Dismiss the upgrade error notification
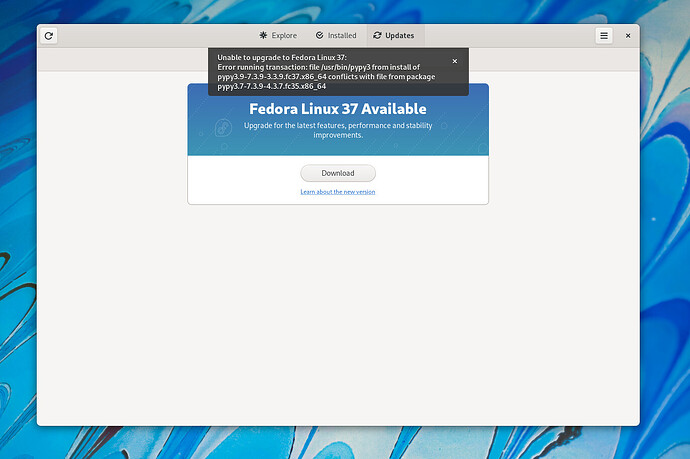Image resolution: width=690 pixels, height=459 pixels. (455, 61)
